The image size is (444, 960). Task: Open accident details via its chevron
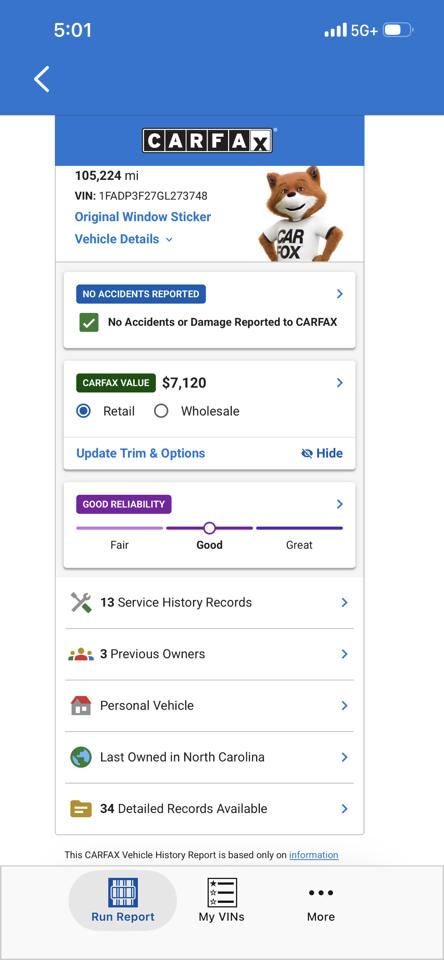340,294
